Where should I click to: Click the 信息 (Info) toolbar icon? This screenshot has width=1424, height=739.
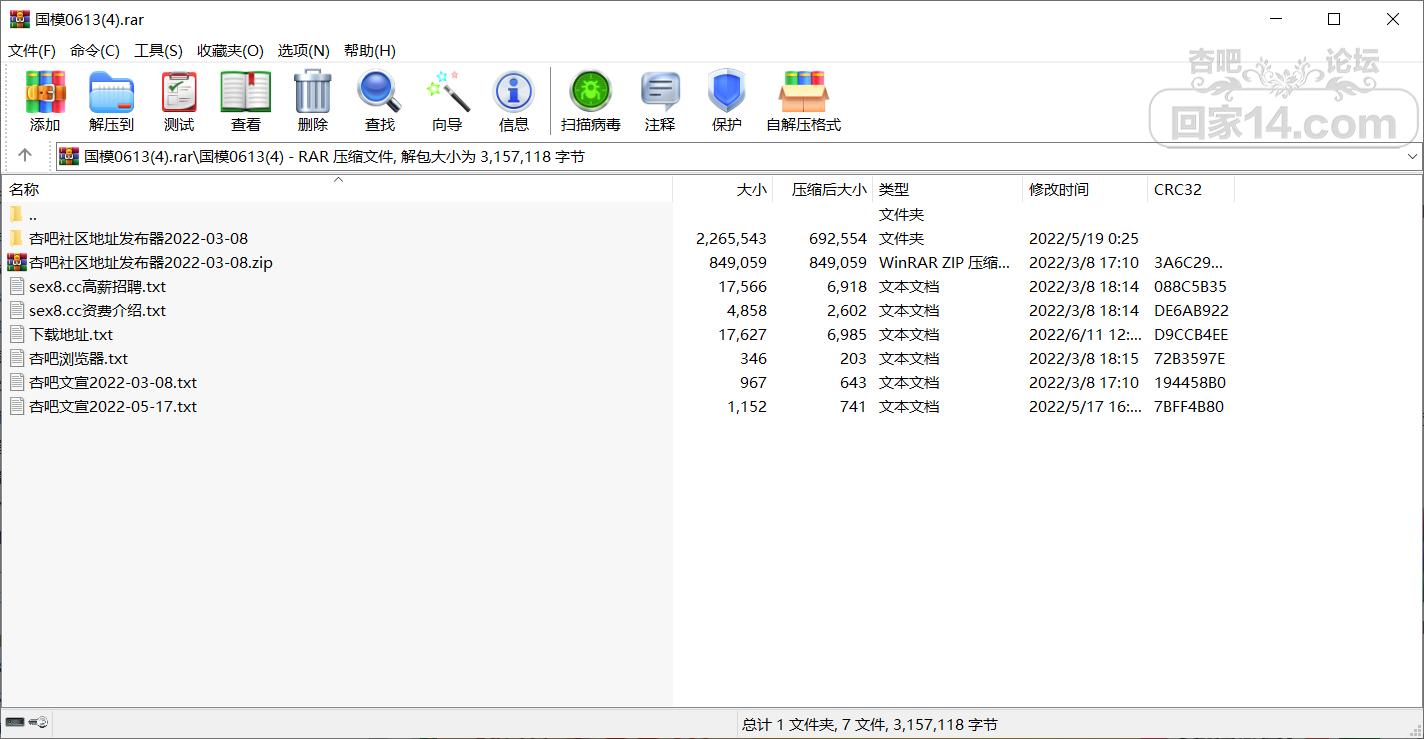(x=514, y=92)
